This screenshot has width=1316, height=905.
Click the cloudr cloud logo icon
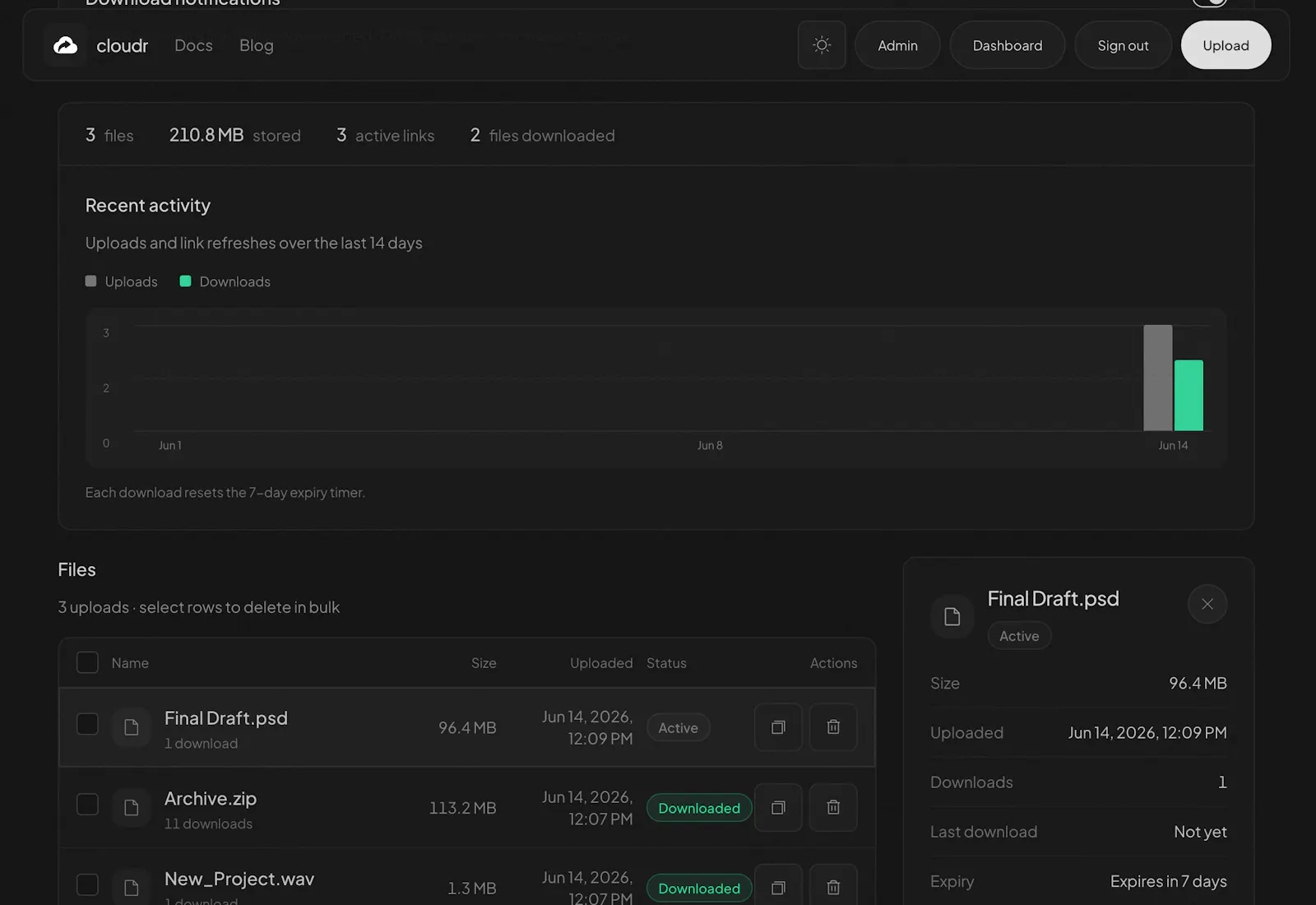tap(66, 45)
